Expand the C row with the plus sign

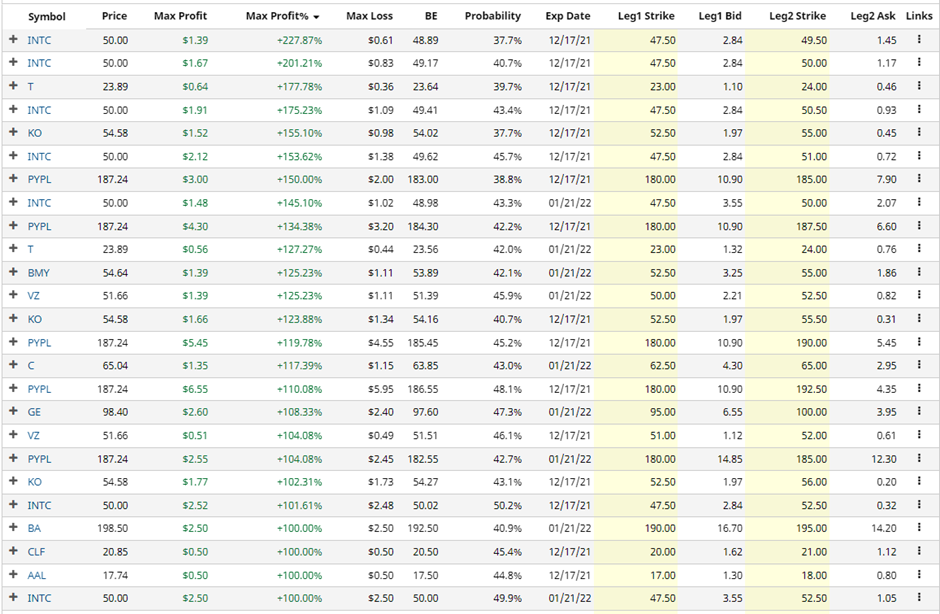[x=13, y=365]
